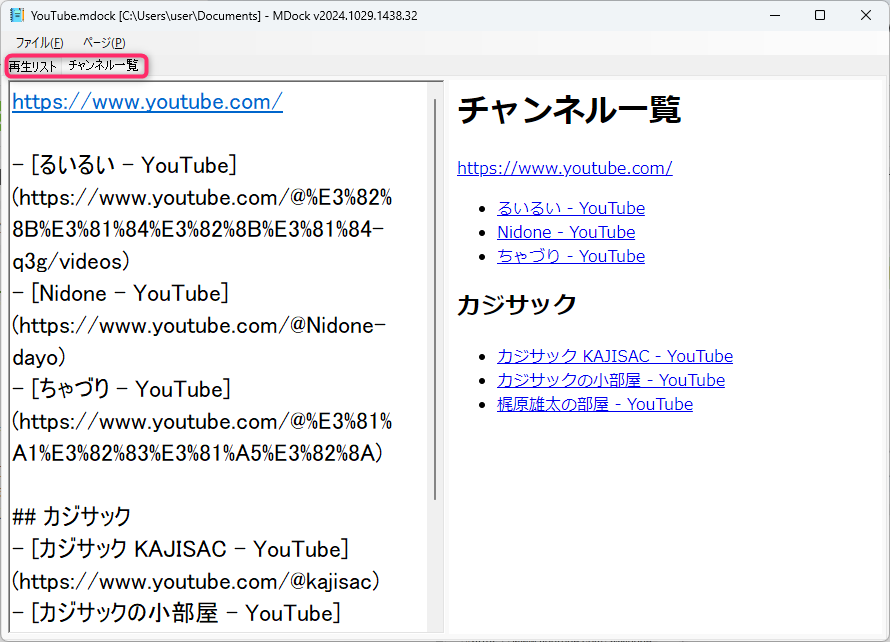Minimize the MDock window
The height and width of the screenshot is (642, 890).
(x=775, y=15)
